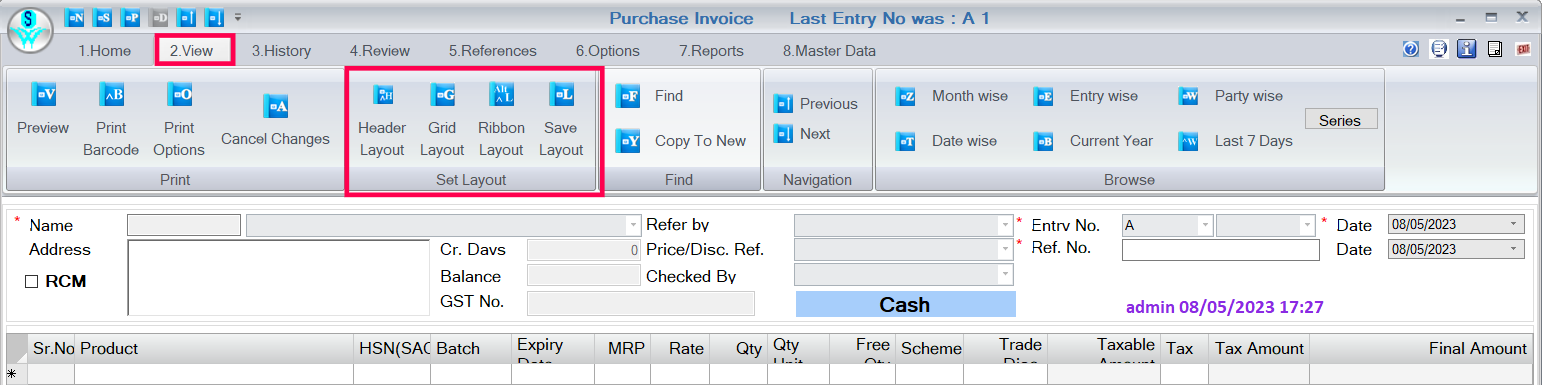The image size is (1542, 385).
Task: Browse Current Year entries
Action: click(x=1093, y=141)
